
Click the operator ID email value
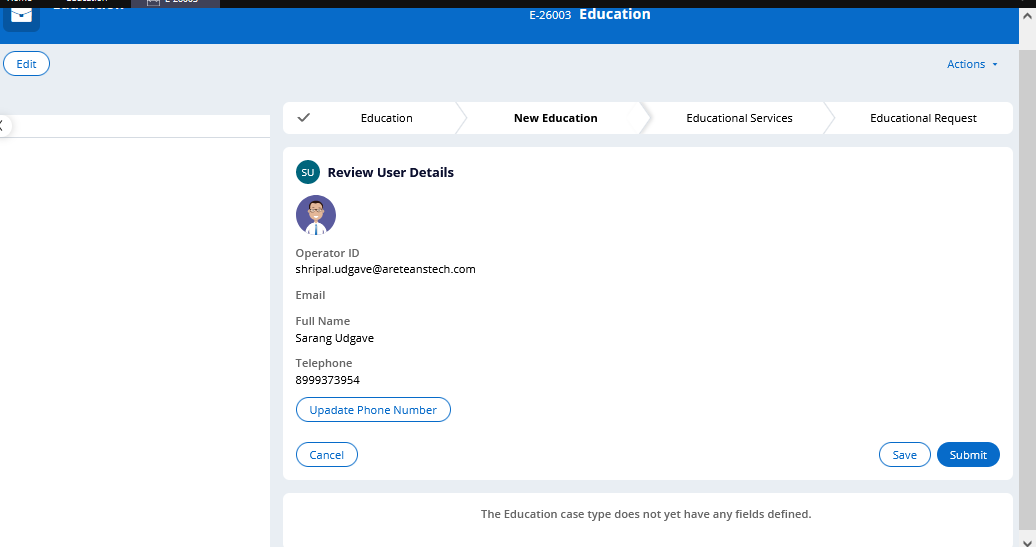coord(385,269)
